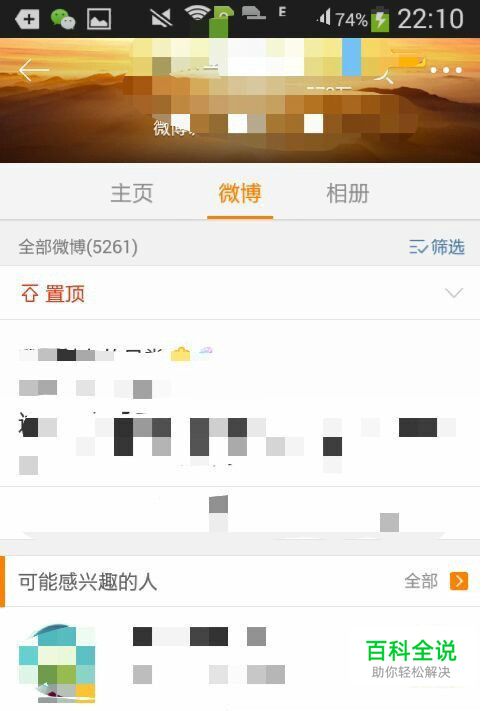Open the 相册 album tab
This screenshot has height=711, width=500.
click(x=348, y=193)
